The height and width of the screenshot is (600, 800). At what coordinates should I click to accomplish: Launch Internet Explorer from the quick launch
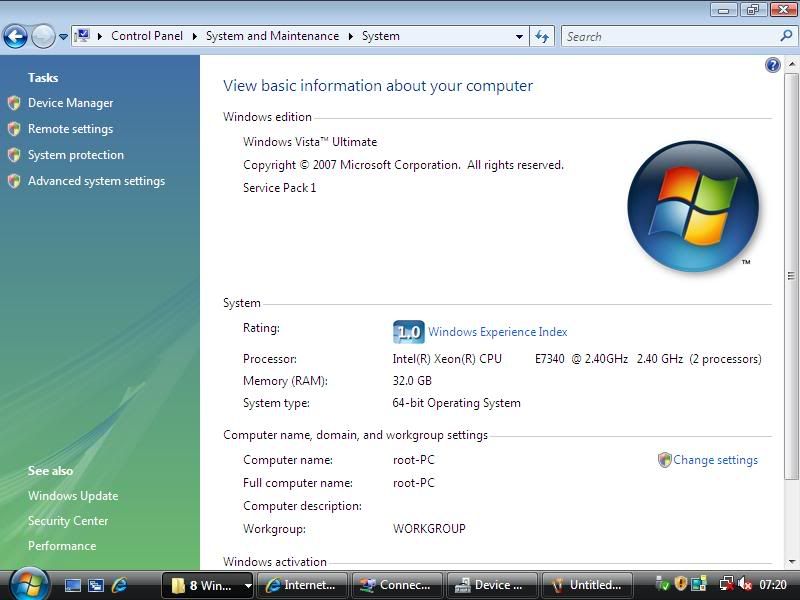pyautogui.click(x=119, y=585)
